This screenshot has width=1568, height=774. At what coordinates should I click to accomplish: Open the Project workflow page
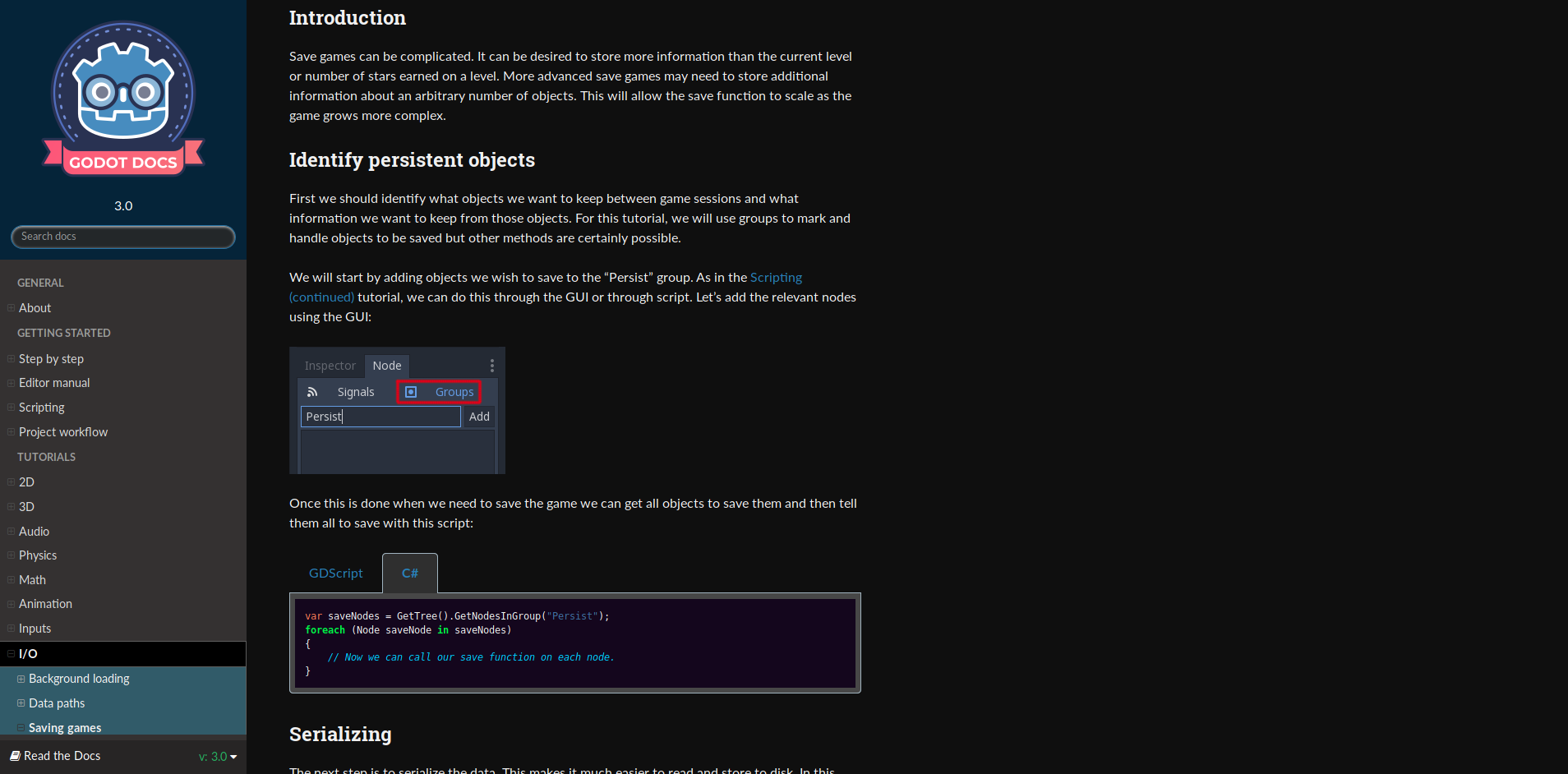pos(63,431)
